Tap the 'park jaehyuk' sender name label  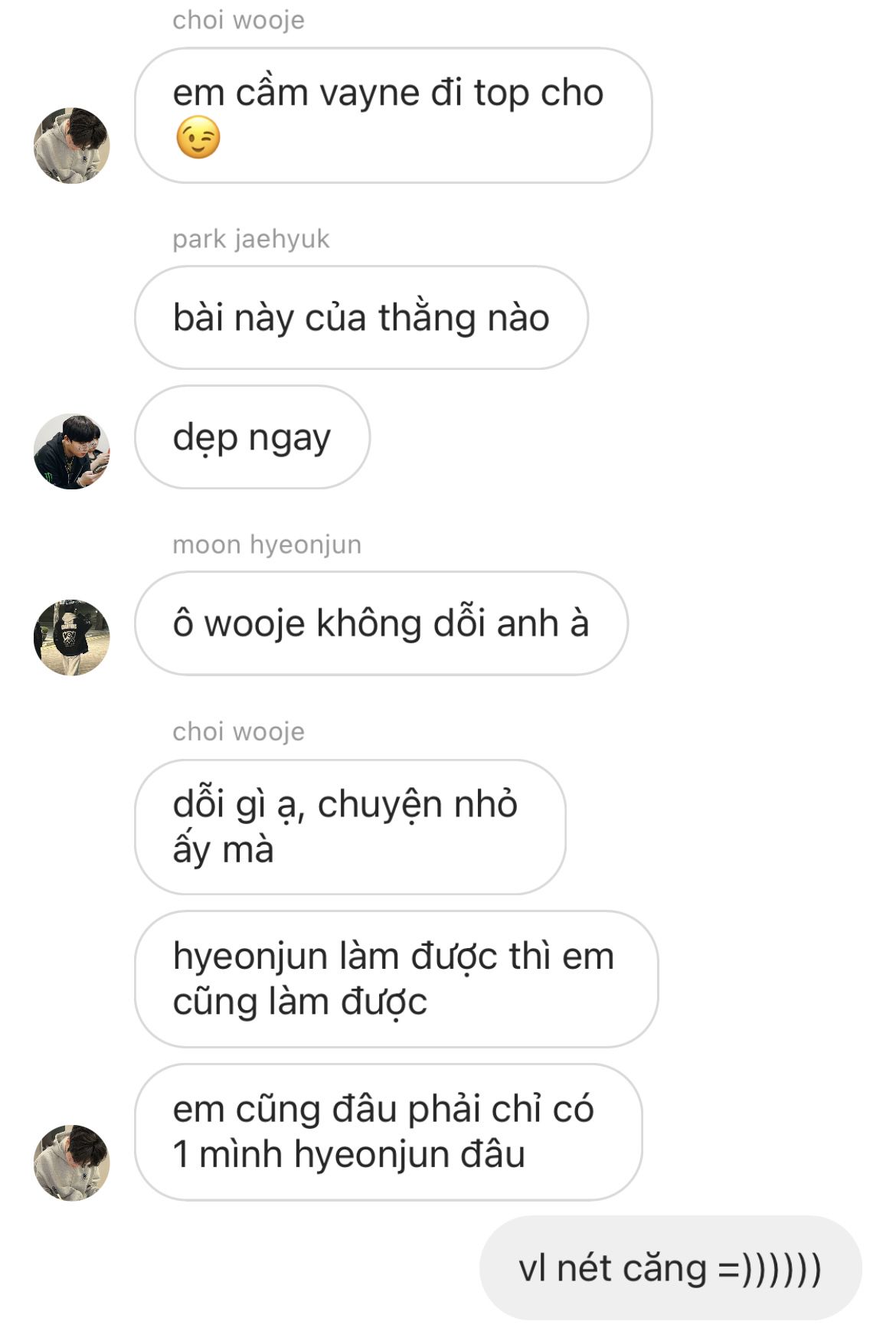[x=250, y=239]
